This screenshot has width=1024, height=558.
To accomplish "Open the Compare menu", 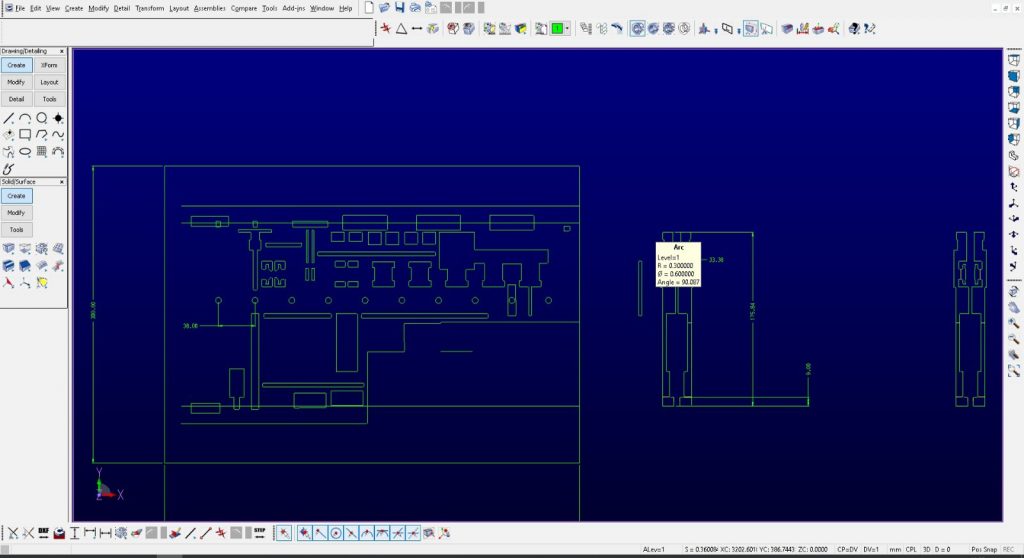I will (244, 8).
